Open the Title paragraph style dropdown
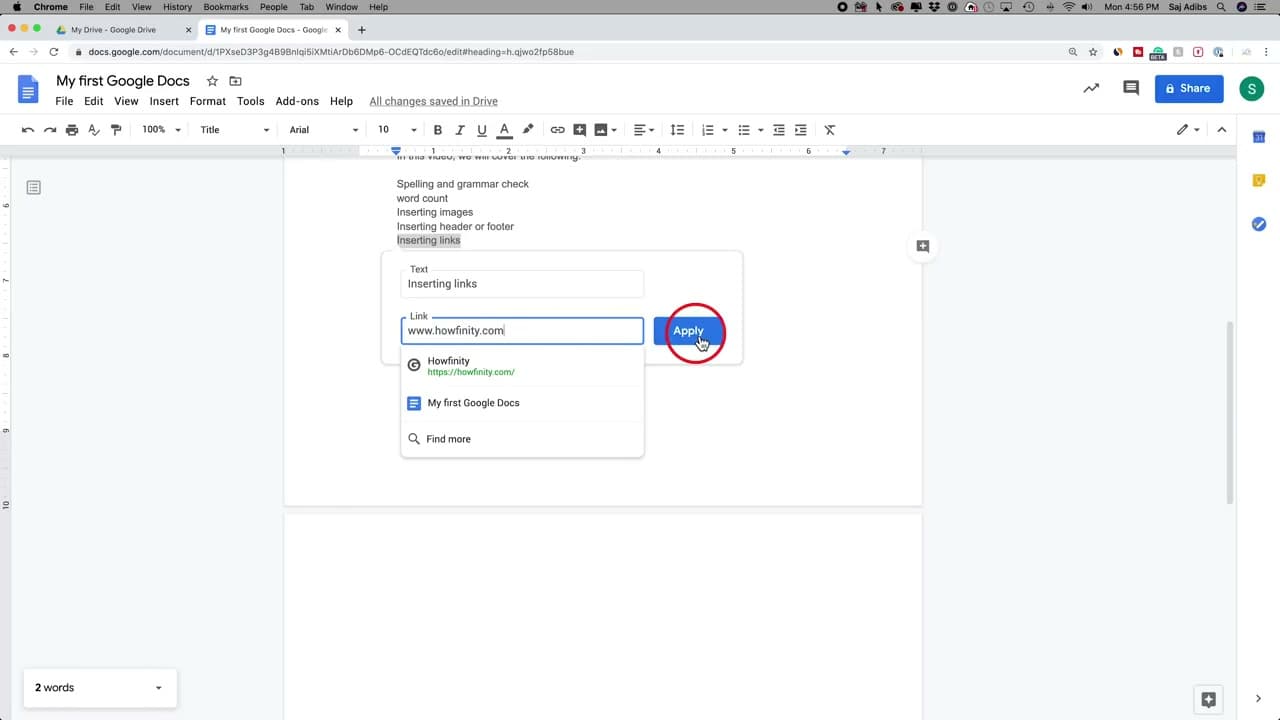The height and width of the screenshot is (720, 1280). [x=235, y=130]
